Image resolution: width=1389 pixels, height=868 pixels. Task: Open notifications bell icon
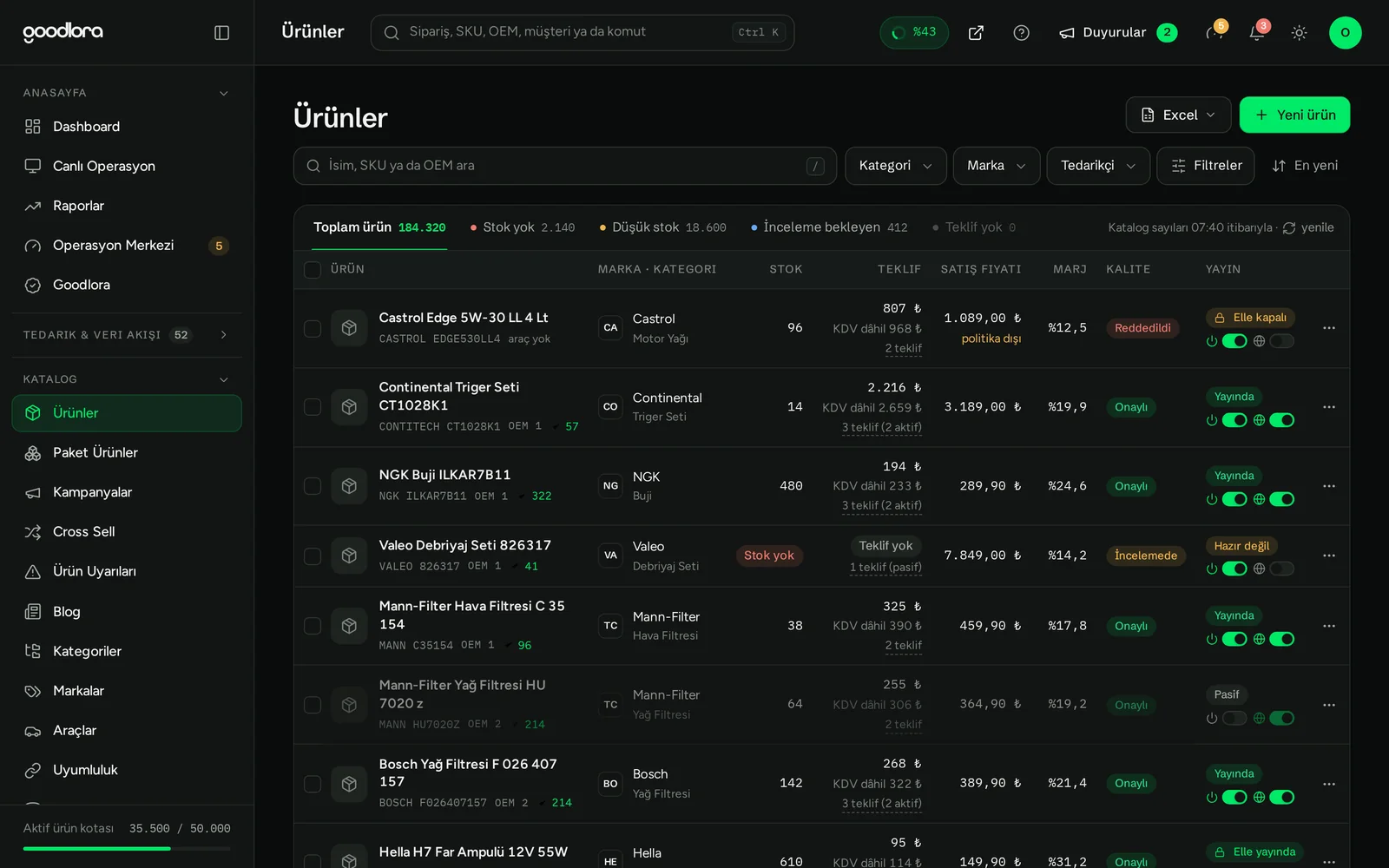[x=1256, y=32]
